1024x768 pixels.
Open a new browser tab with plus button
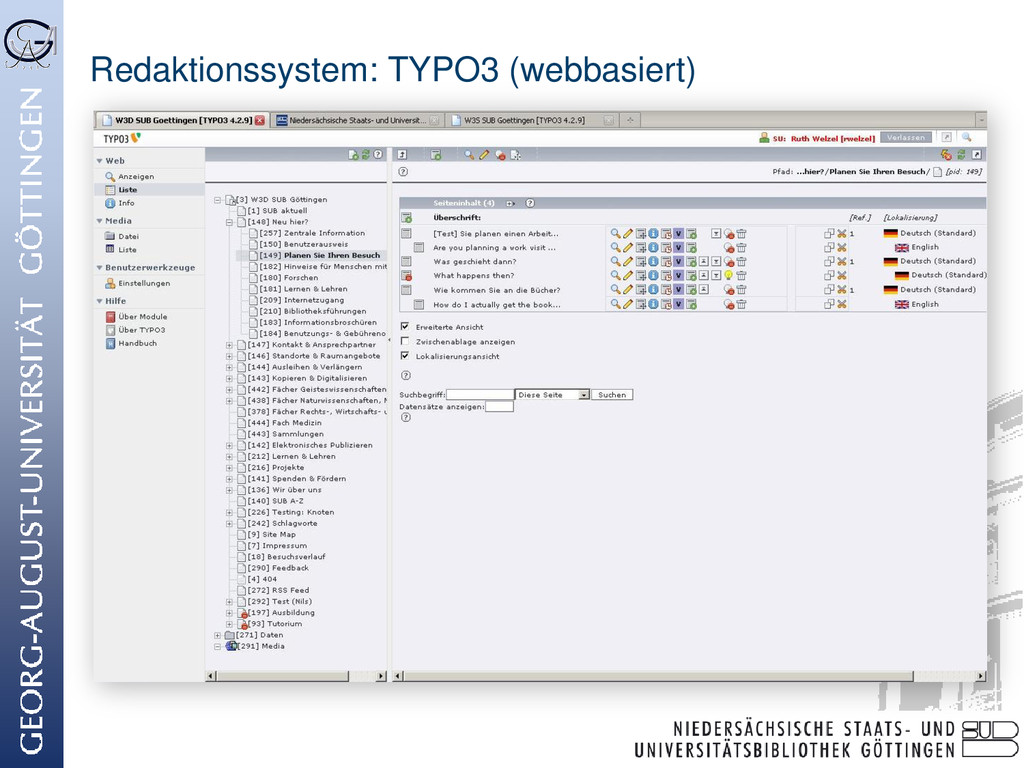coord(630,120)
